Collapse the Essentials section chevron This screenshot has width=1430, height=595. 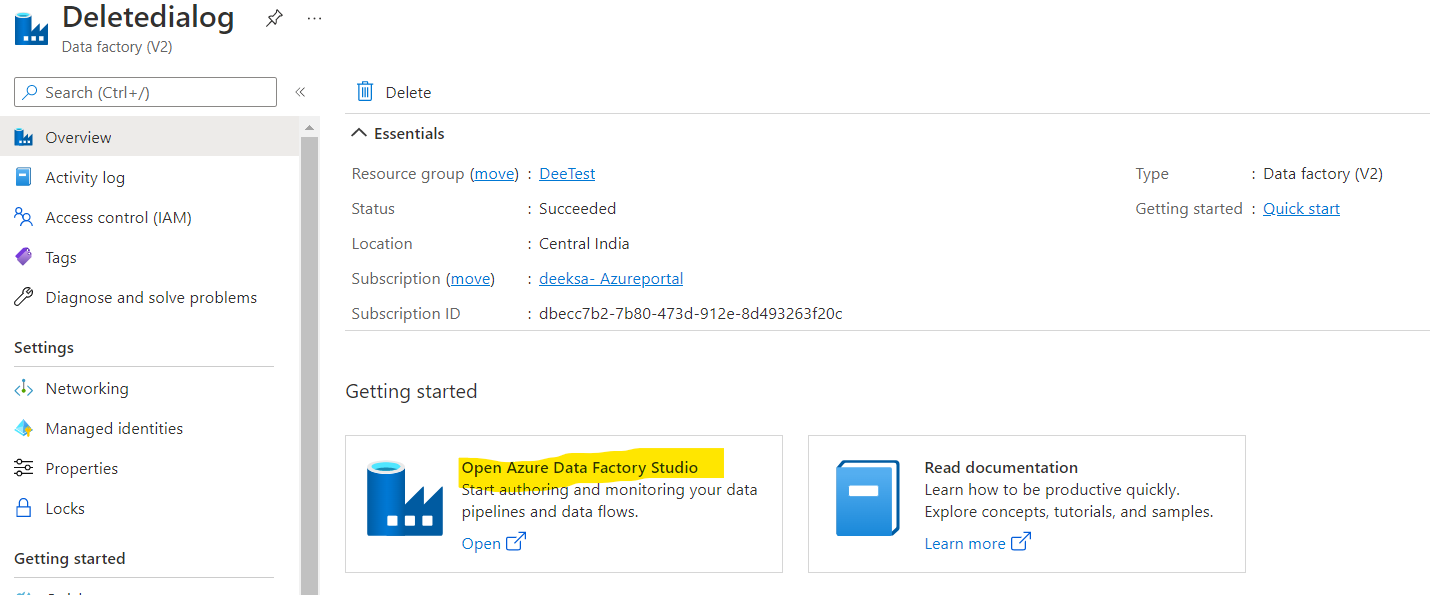pyautogui.click(x=360, y=133)
